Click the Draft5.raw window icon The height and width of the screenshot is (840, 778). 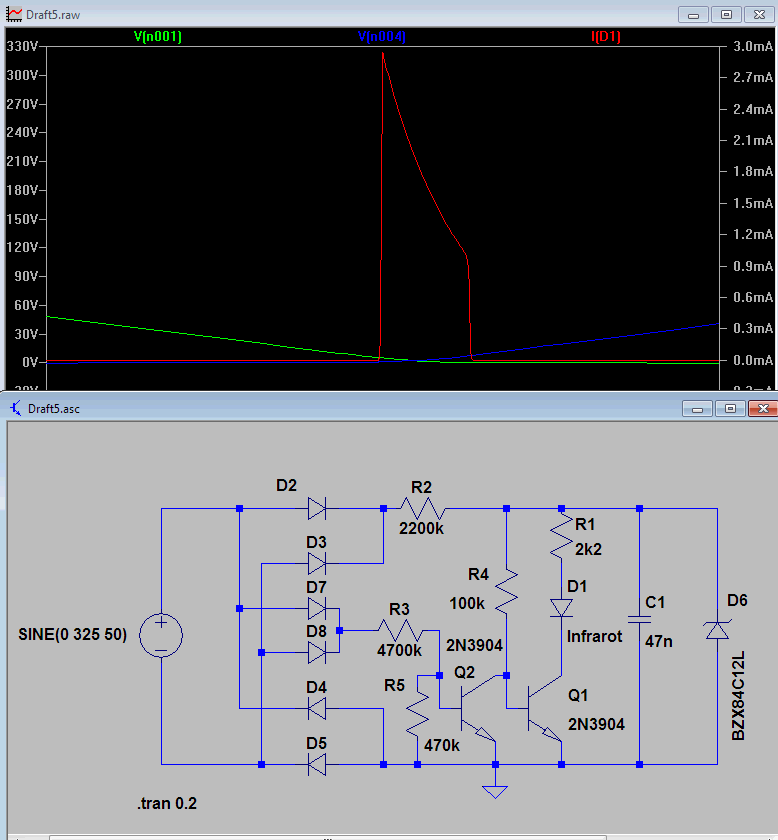point(13,14)
